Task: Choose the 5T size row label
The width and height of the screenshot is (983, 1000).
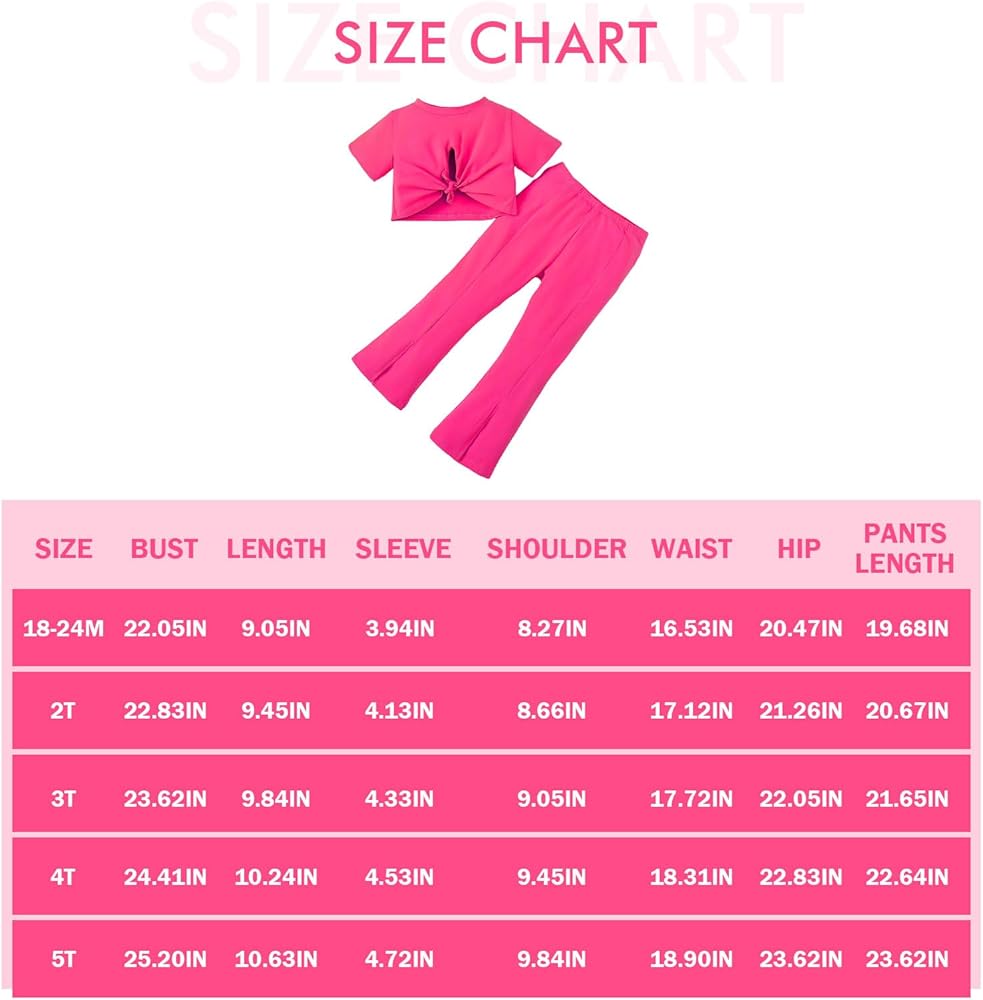Action: pos(64,960)
